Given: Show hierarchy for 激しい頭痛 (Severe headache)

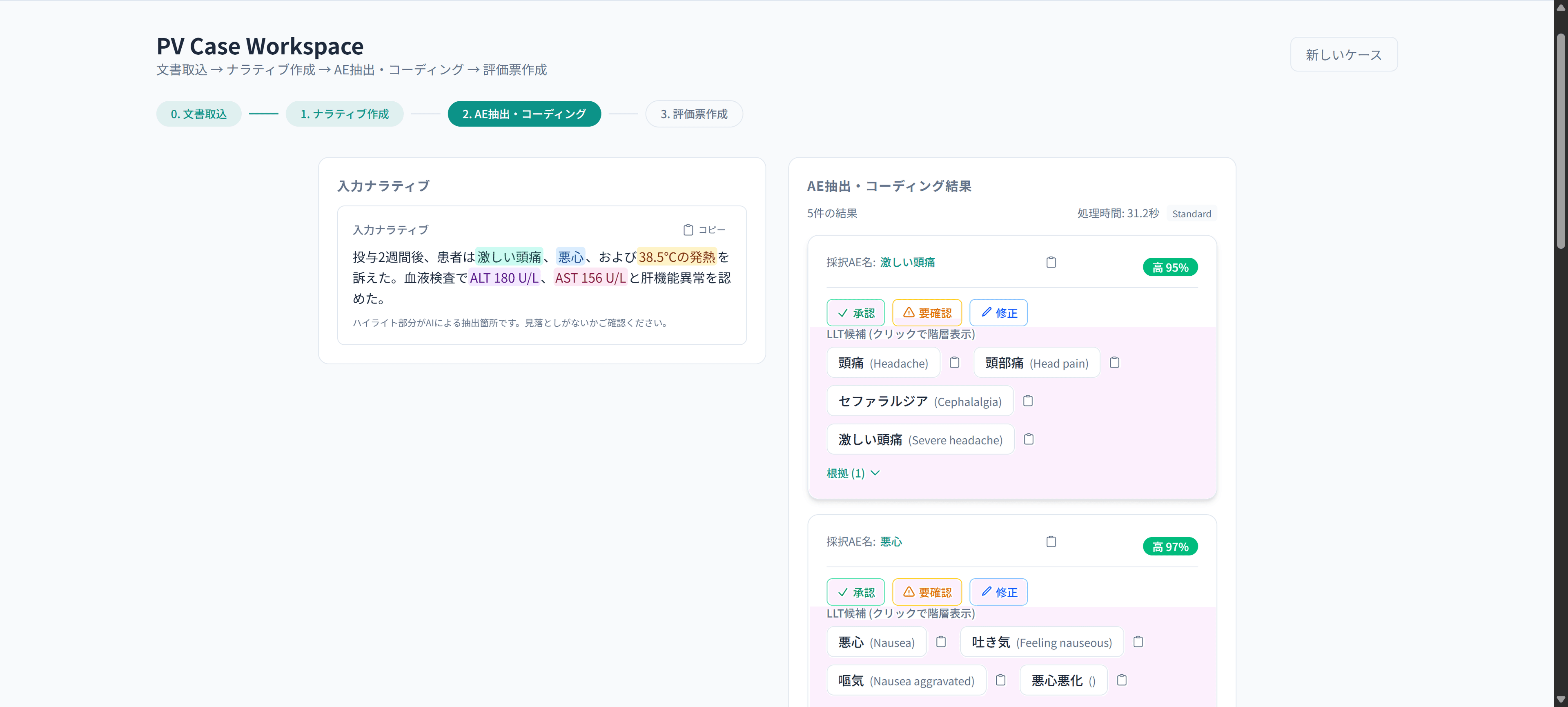Looking at the screenshot, I should tap(920, 439).
